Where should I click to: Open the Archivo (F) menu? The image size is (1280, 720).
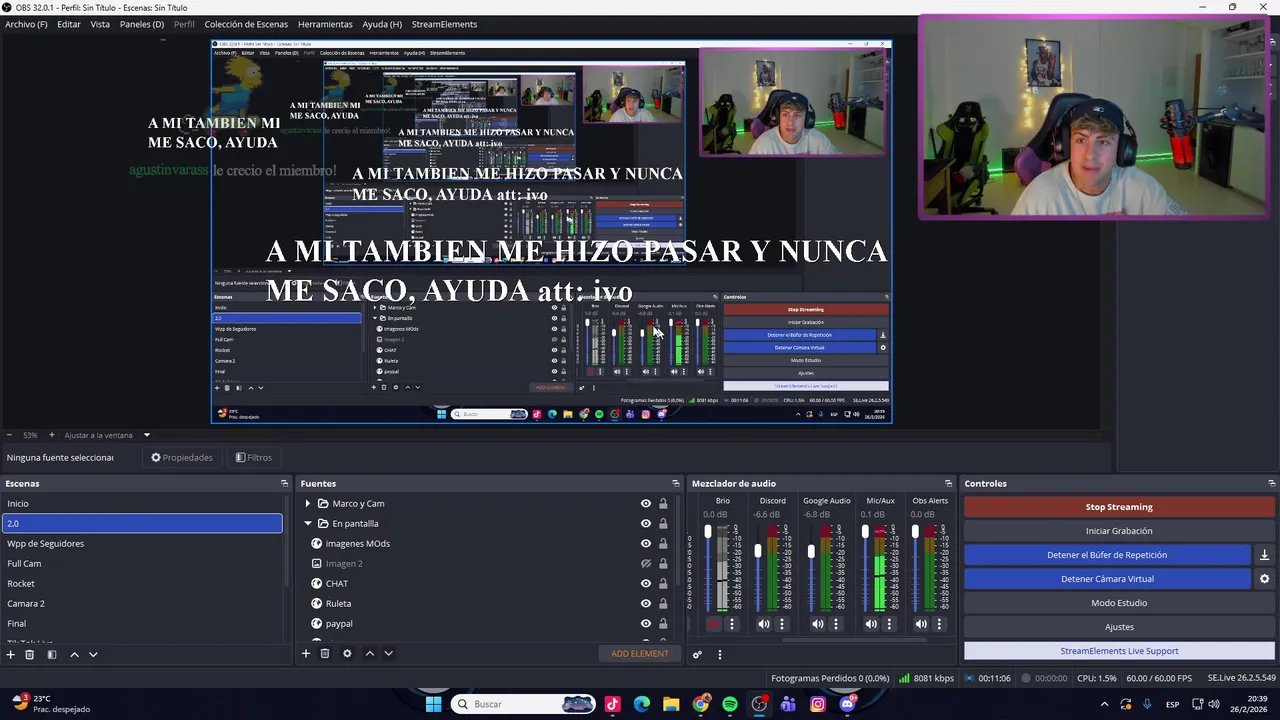26,24
